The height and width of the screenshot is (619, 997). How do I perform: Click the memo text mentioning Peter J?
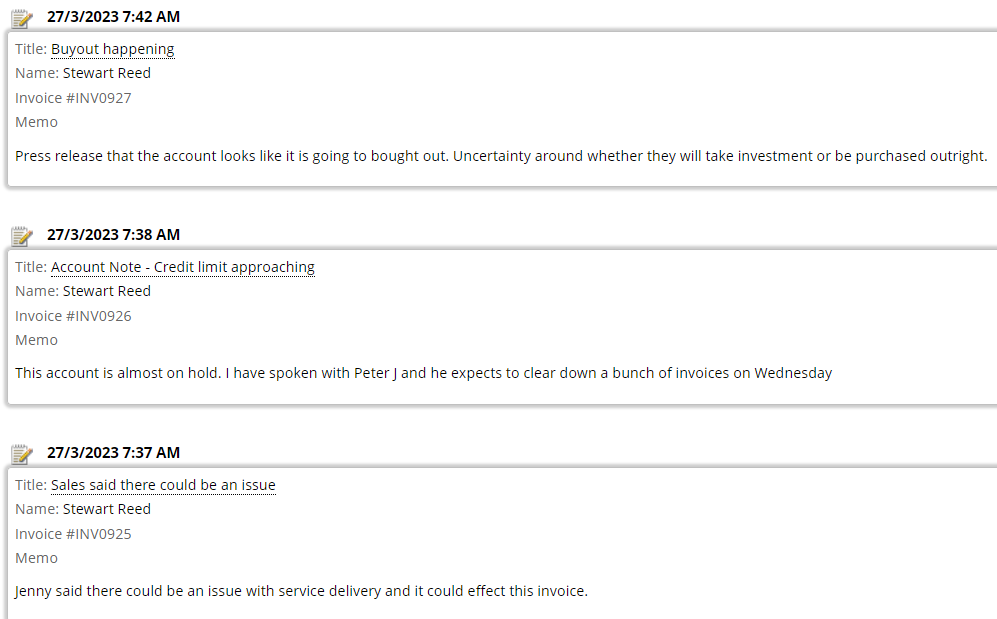pos(423,373)
